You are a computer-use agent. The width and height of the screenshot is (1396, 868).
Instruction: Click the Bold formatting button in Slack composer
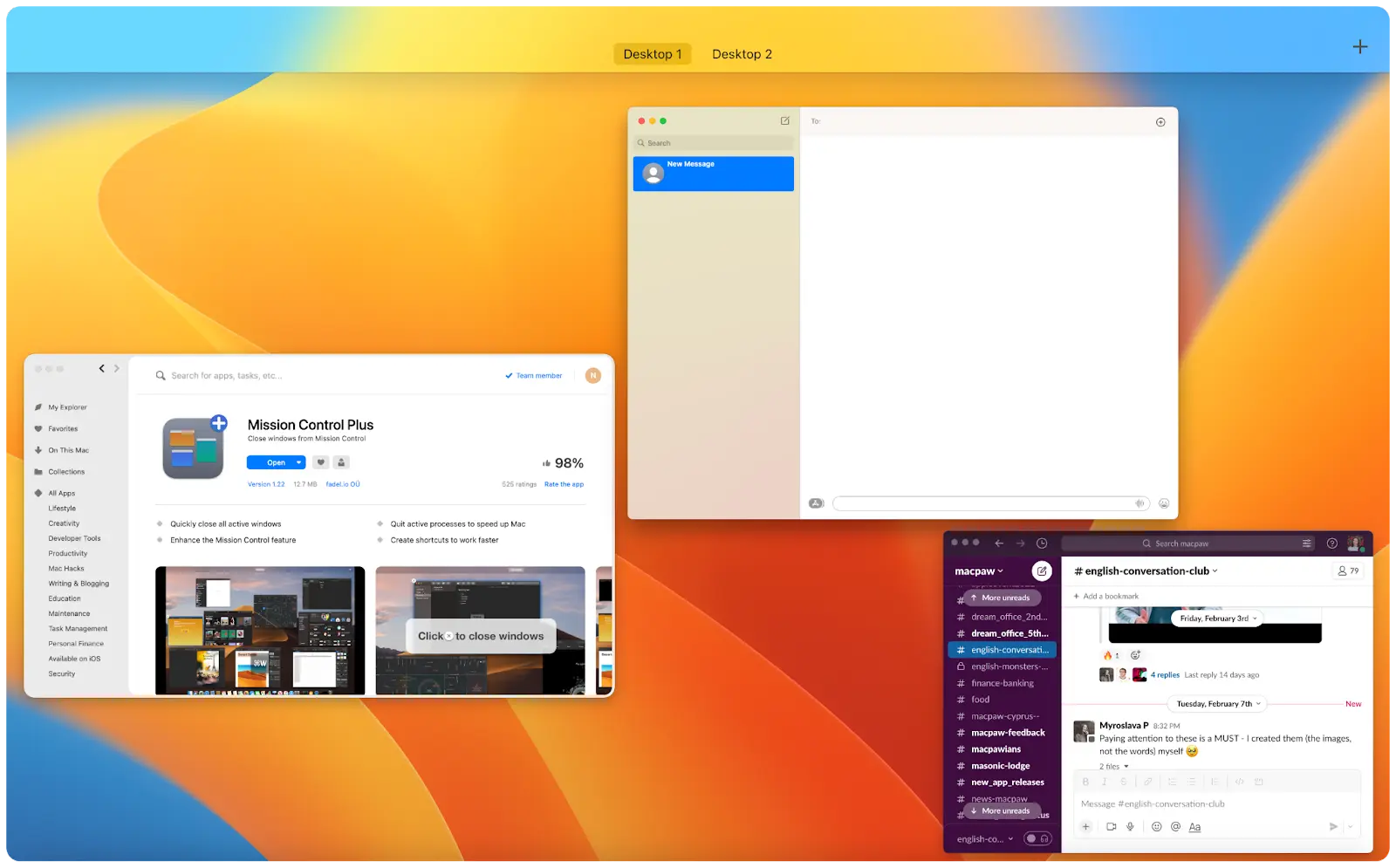pos(1085,782)
